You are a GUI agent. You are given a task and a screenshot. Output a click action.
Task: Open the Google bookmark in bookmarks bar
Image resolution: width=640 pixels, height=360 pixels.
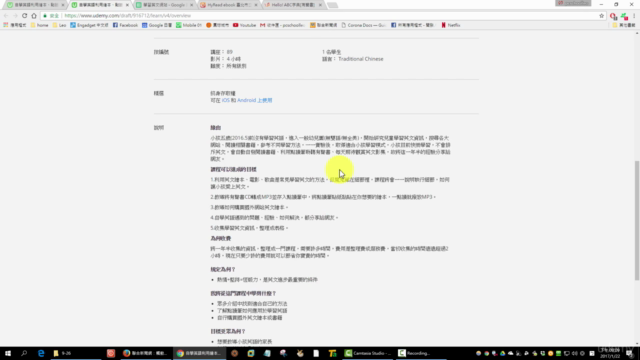157,25
